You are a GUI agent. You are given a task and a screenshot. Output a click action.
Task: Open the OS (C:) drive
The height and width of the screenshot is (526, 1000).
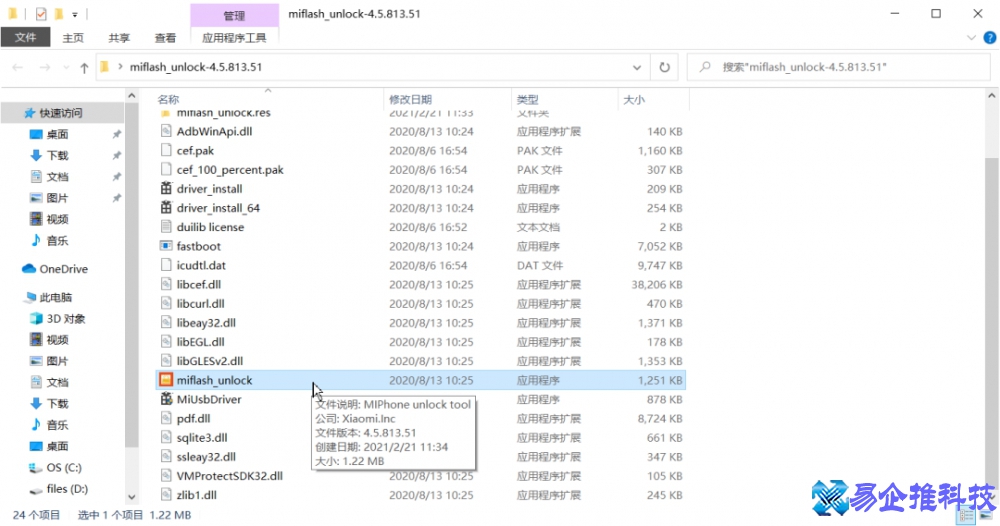pos(55,467)
